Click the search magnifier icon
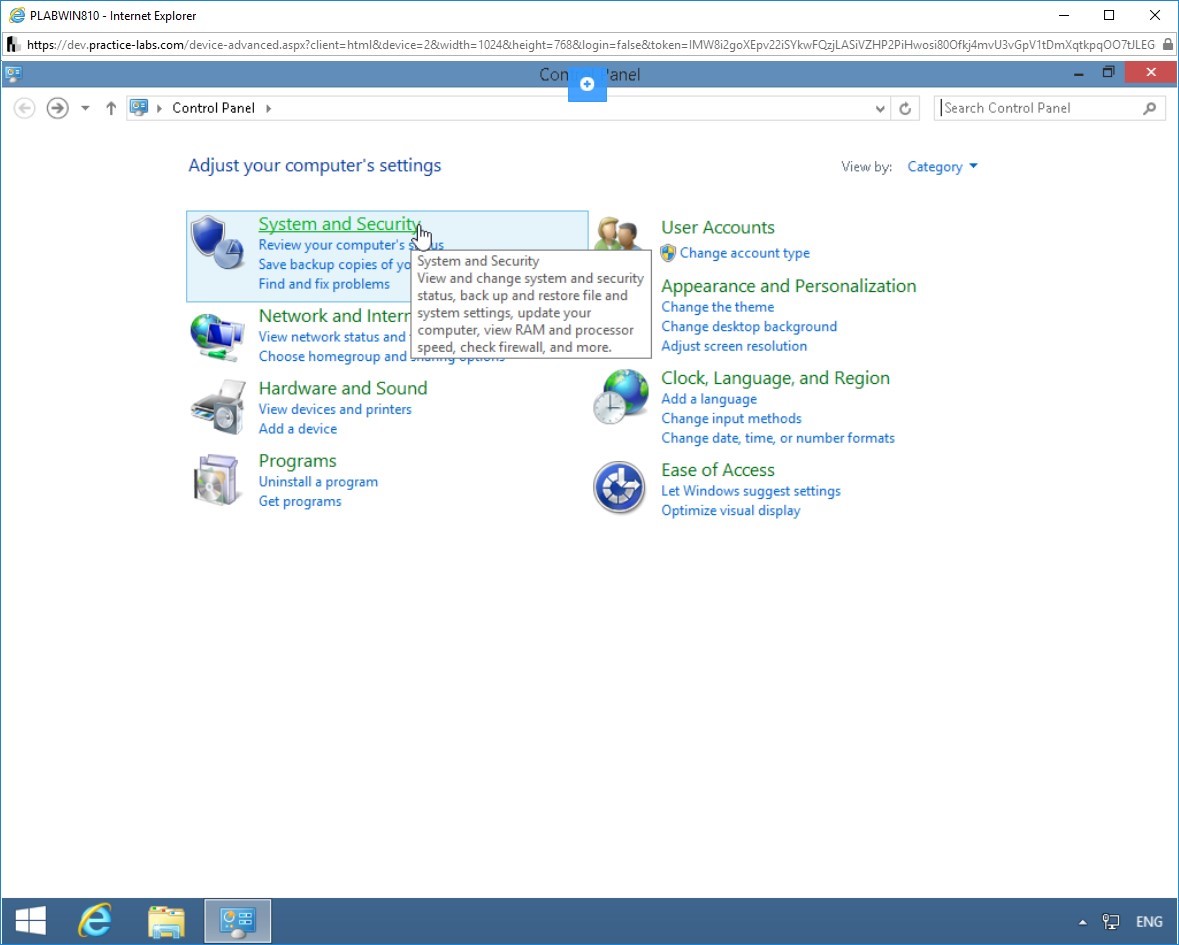Viewport: 1179px width, 945px height. point(1150,108)
